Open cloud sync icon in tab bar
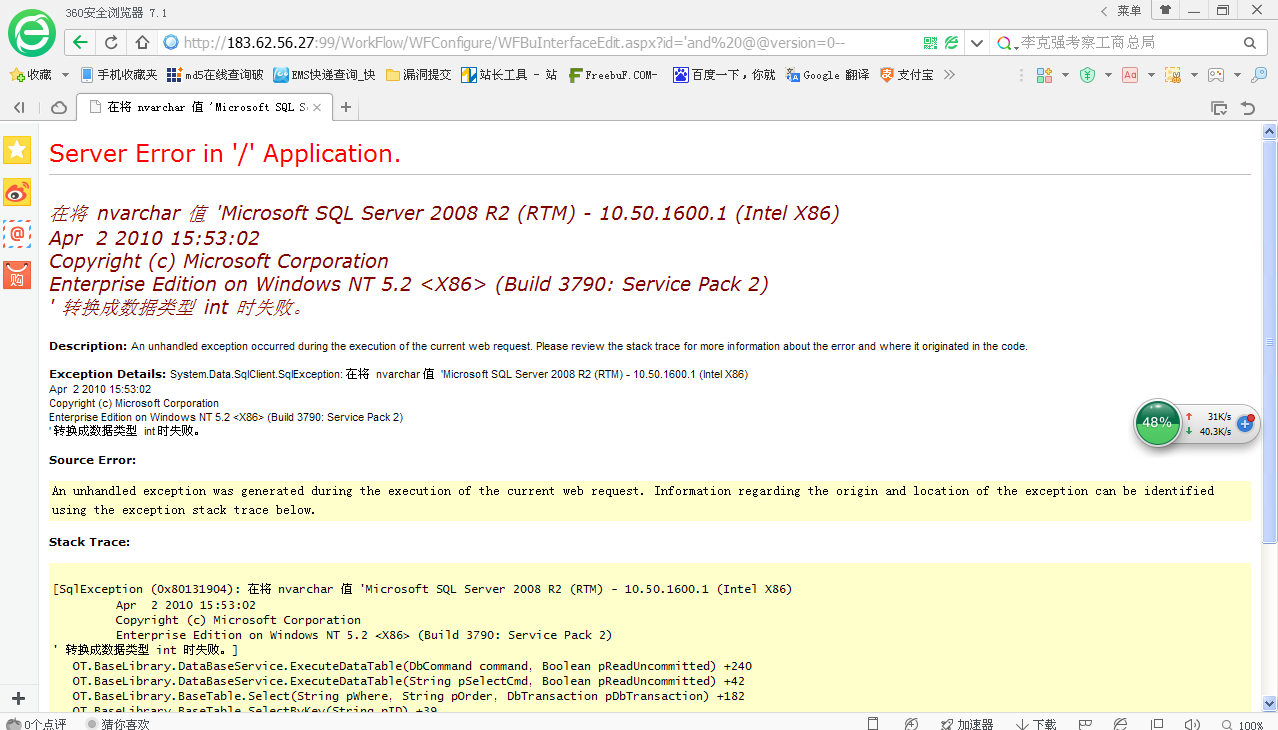This screenshot has height=730, width=1278. (59, 107)
